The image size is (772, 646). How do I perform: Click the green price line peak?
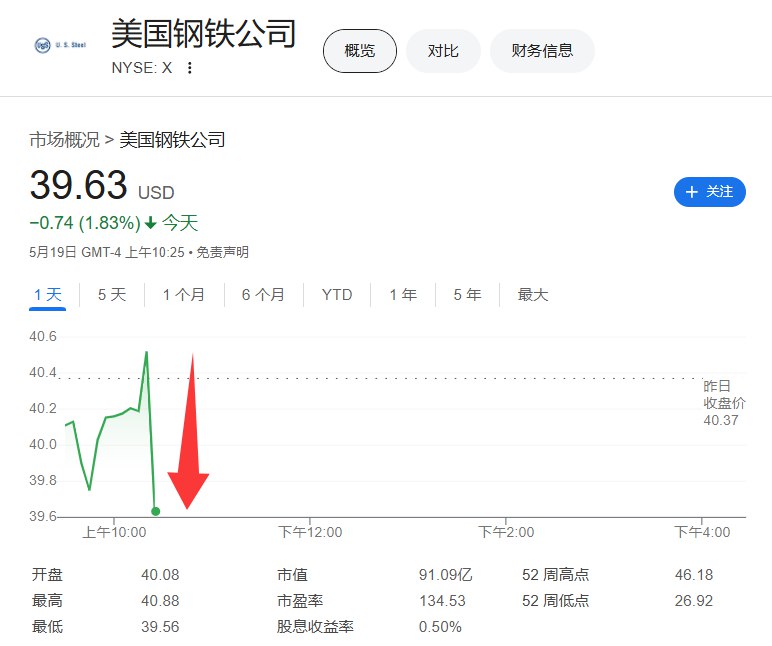pos(146,353)
